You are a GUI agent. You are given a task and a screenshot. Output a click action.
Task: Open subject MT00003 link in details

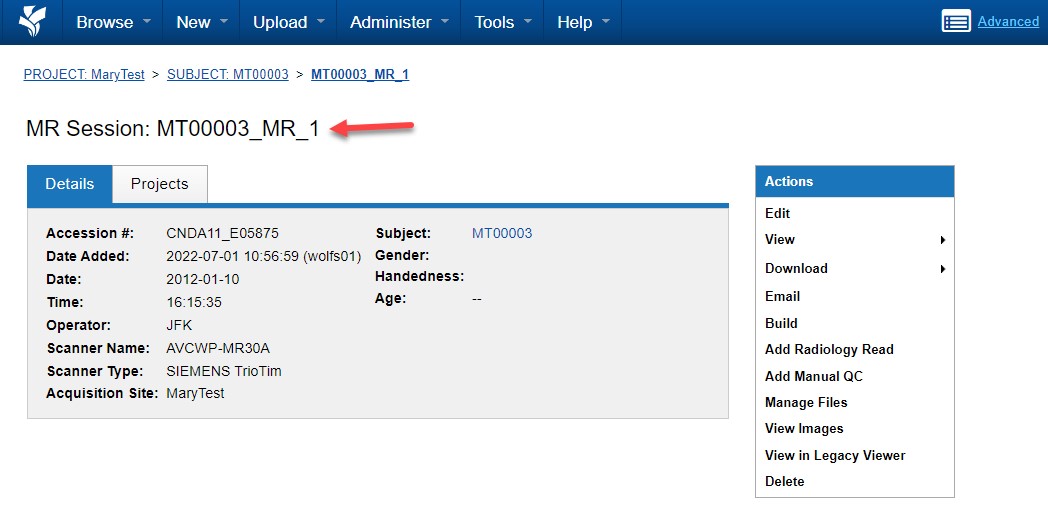coord(502,234)
